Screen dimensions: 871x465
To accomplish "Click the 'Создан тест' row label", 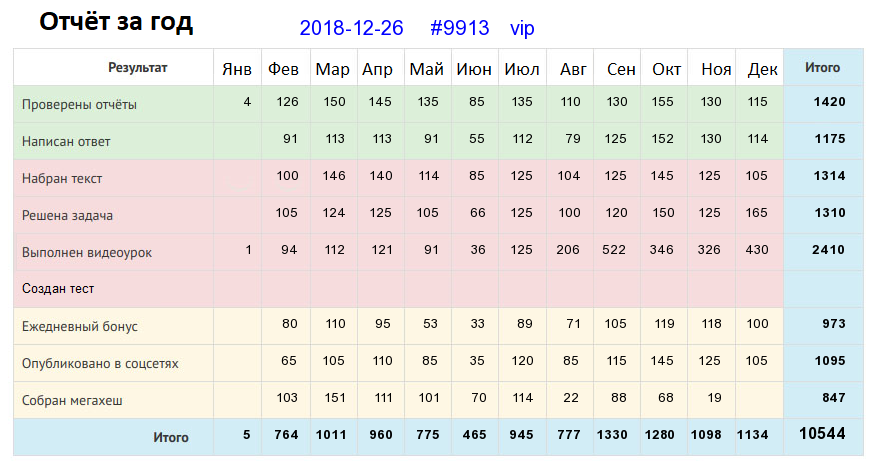I will tap(58, 289).
